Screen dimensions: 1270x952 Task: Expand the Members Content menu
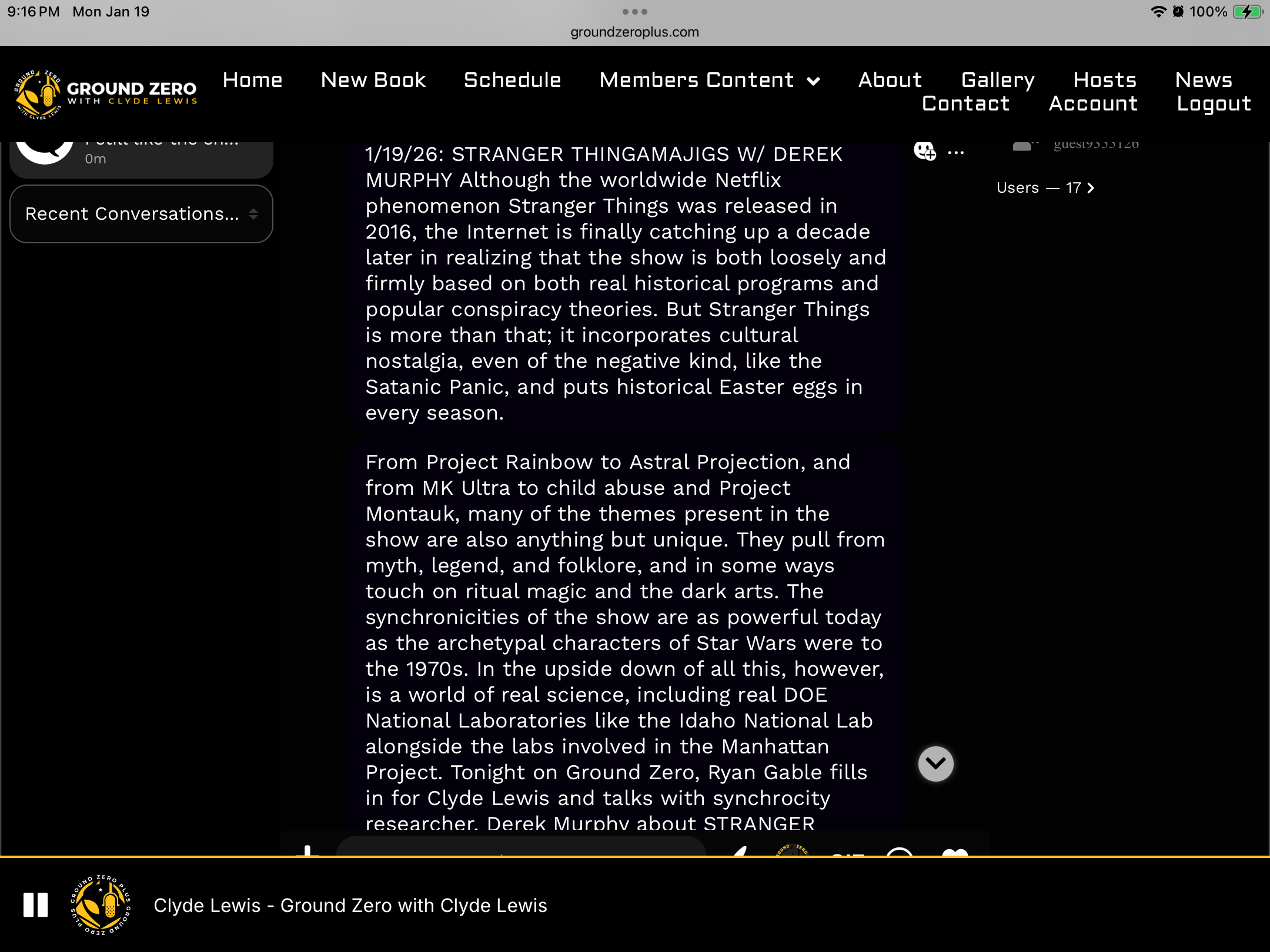coord(709,81)
